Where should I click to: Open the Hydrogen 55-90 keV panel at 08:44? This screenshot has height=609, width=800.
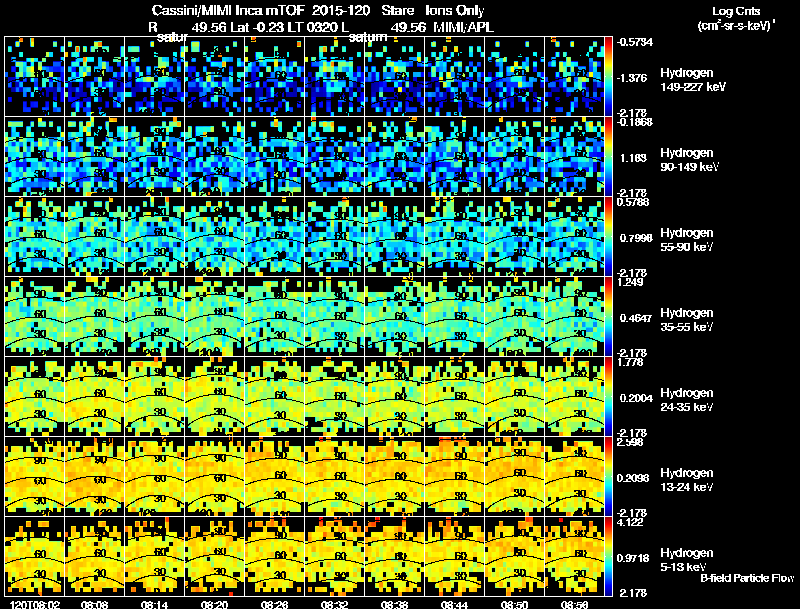coord(455,236)
